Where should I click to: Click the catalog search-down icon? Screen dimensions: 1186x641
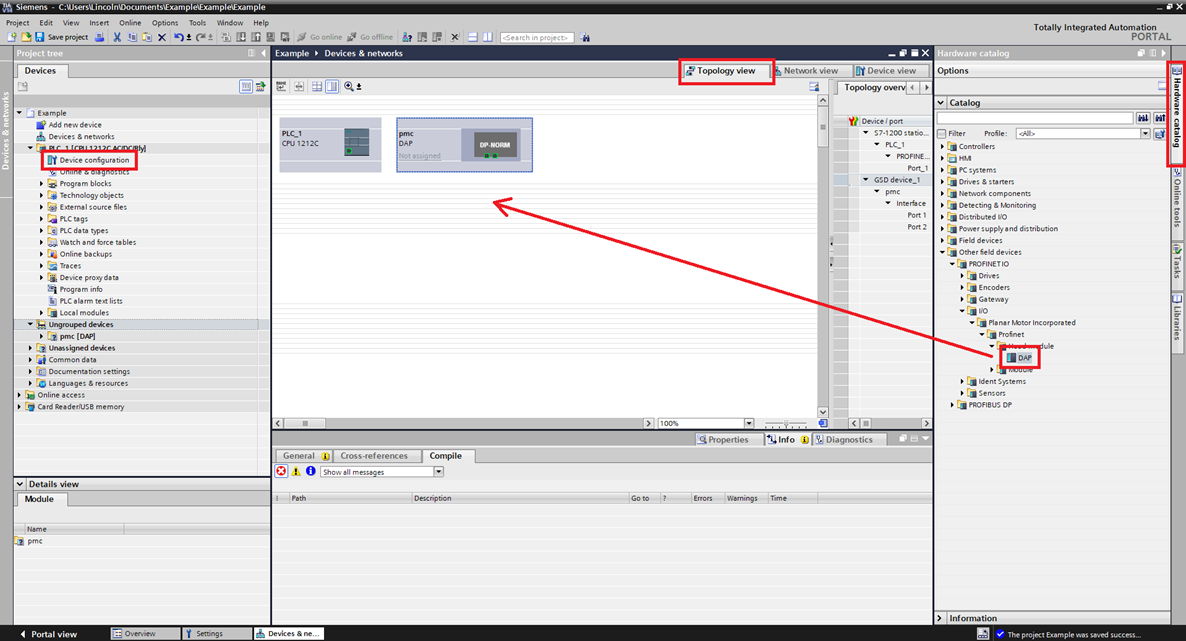[x=1142, y=118]
